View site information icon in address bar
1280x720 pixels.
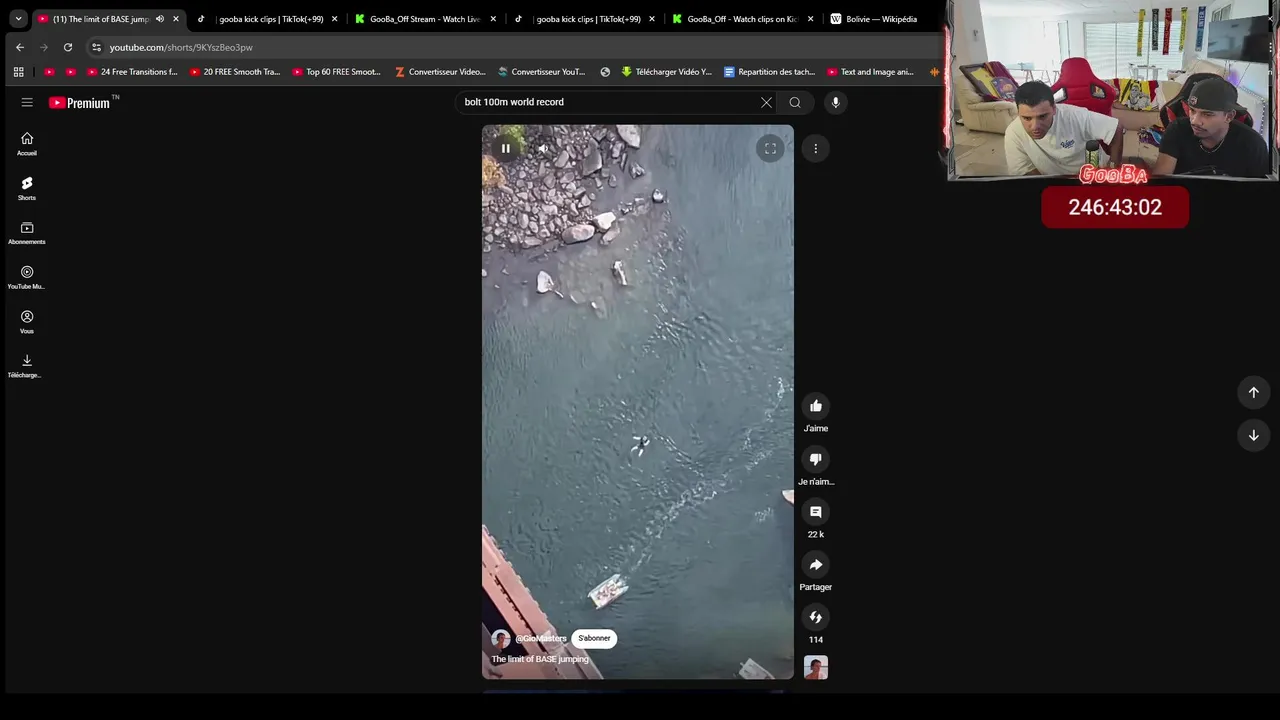click(x=96, y=47)
